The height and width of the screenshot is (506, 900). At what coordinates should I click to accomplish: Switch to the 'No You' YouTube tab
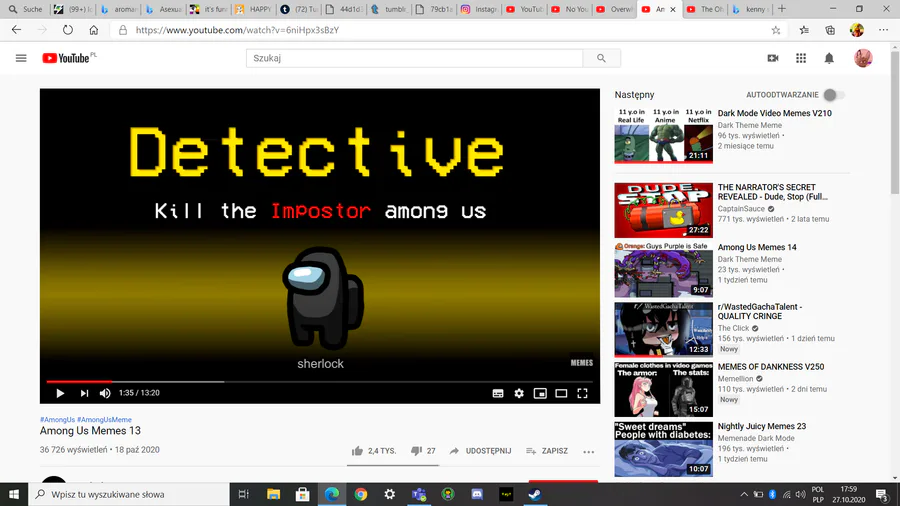569,9
